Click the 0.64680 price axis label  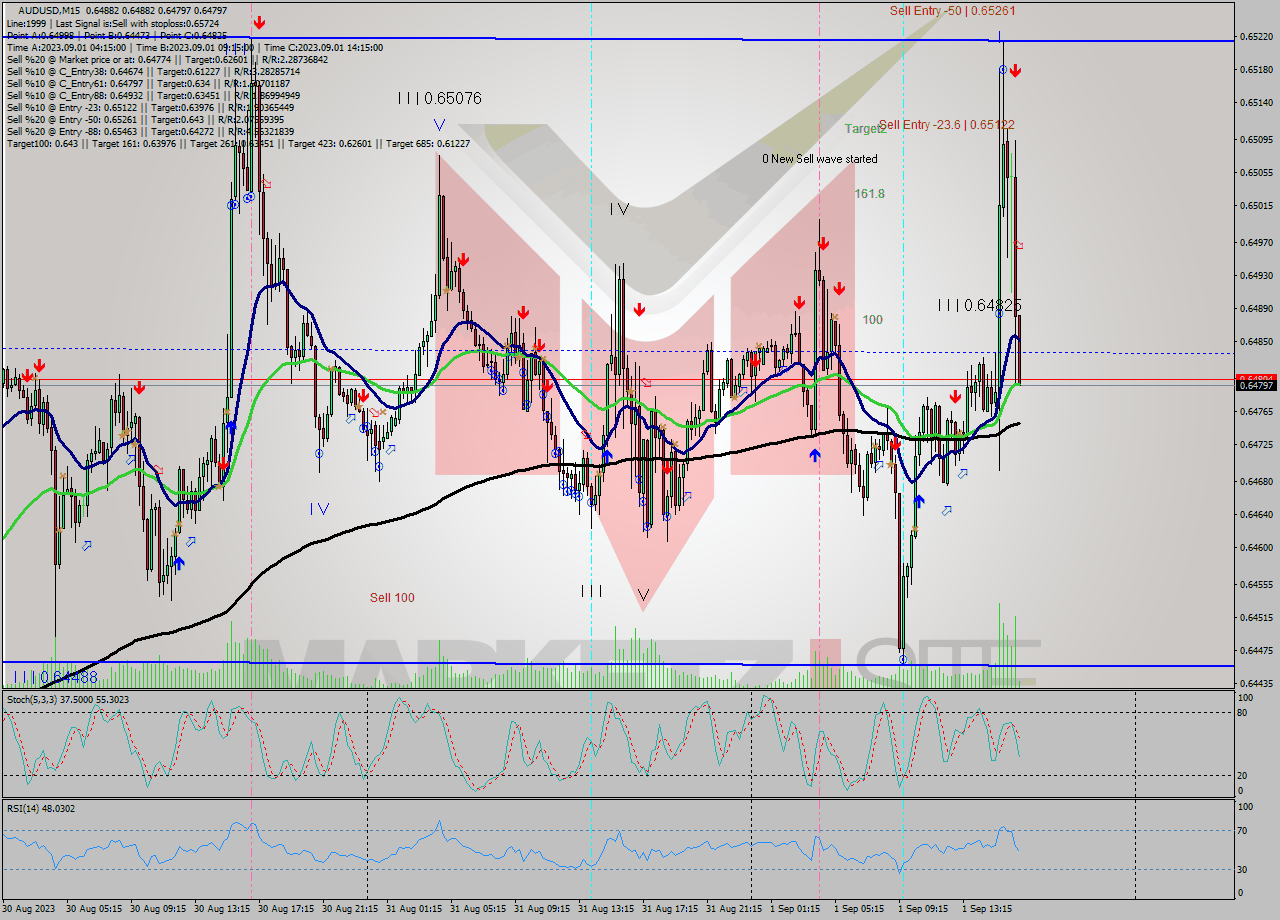[1256, 482]
